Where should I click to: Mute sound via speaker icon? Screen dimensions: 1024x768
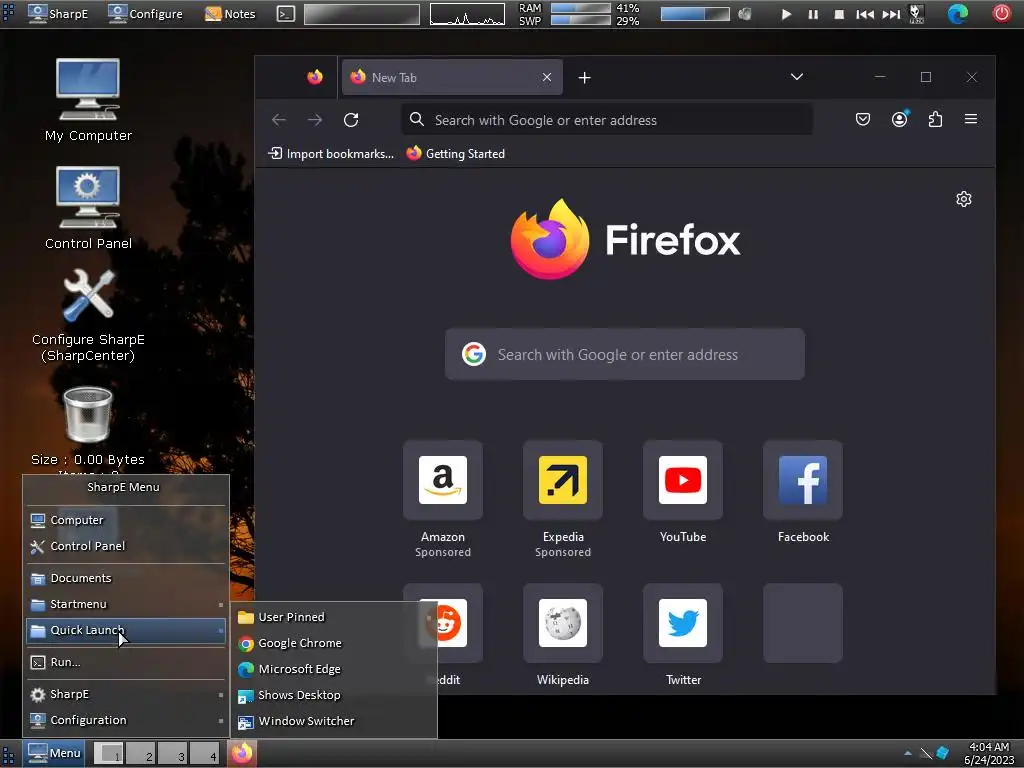tap(744, 14)
